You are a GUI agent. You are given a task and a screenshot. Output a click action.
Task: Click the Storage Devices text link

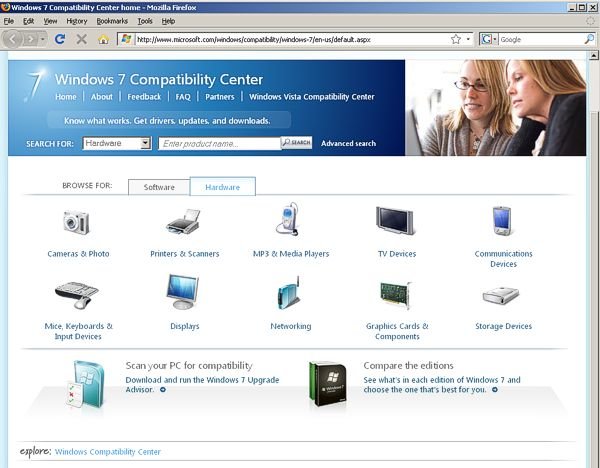tap(503, 326)
